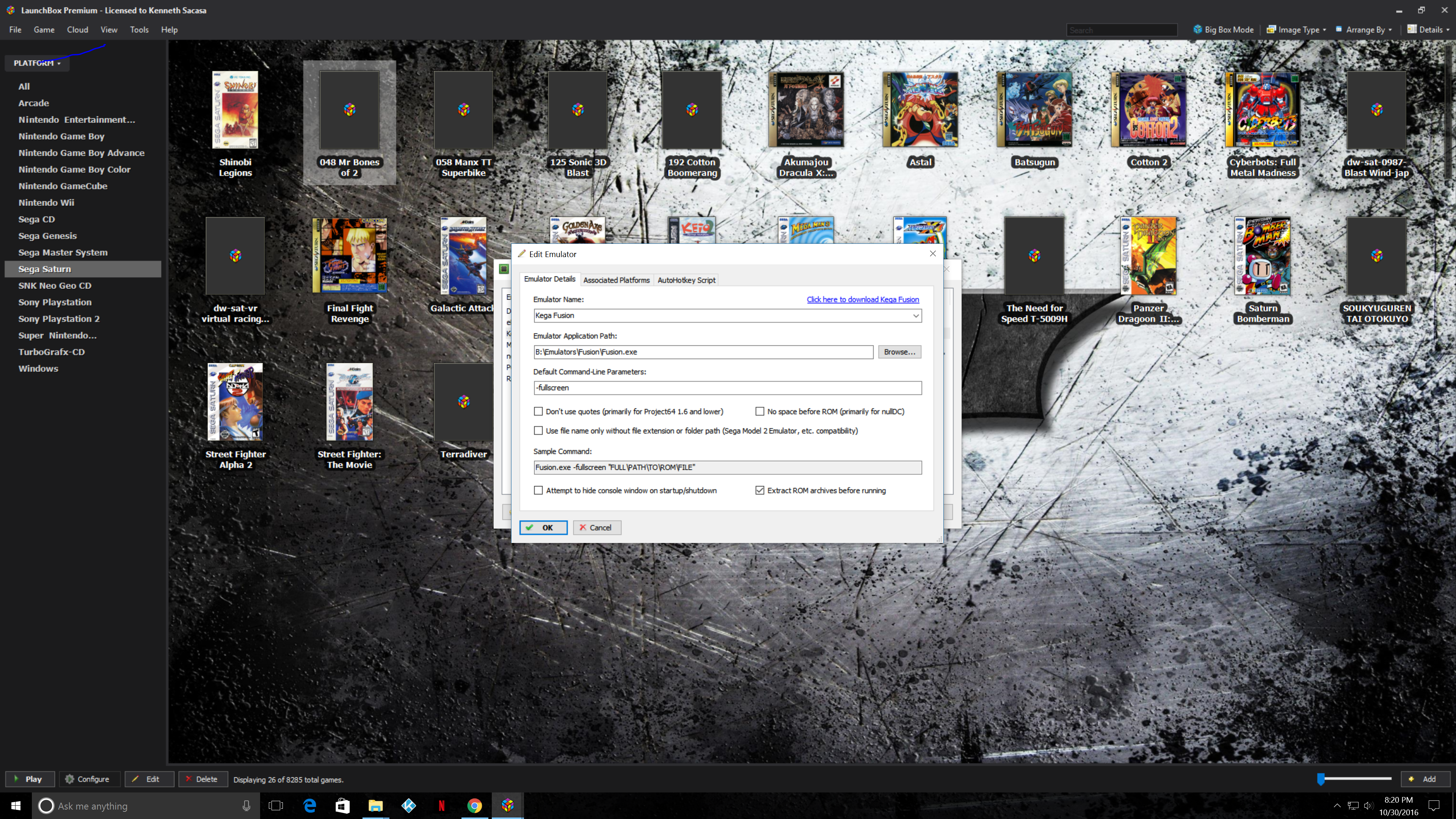Cancel the Edit Emulator dialog
Viewport: 1456px width, 819px height.
(x=597, y=527)
